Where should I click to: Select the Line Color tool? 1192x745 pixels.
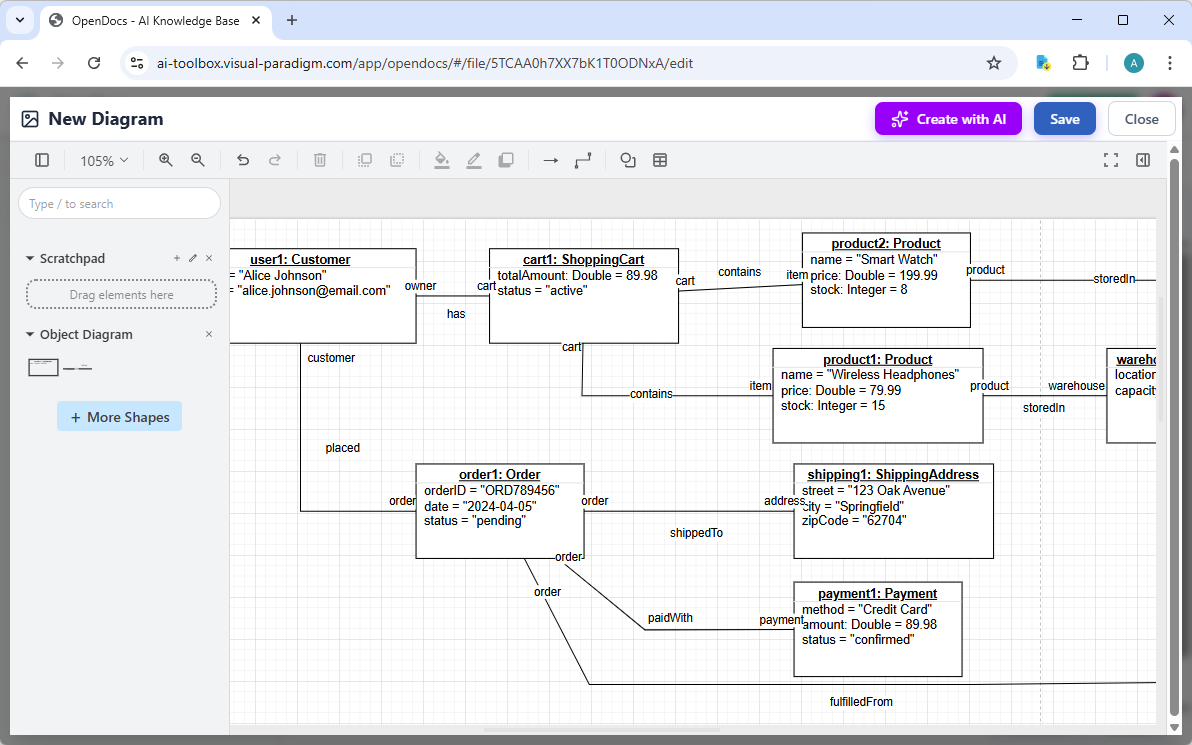474,160
